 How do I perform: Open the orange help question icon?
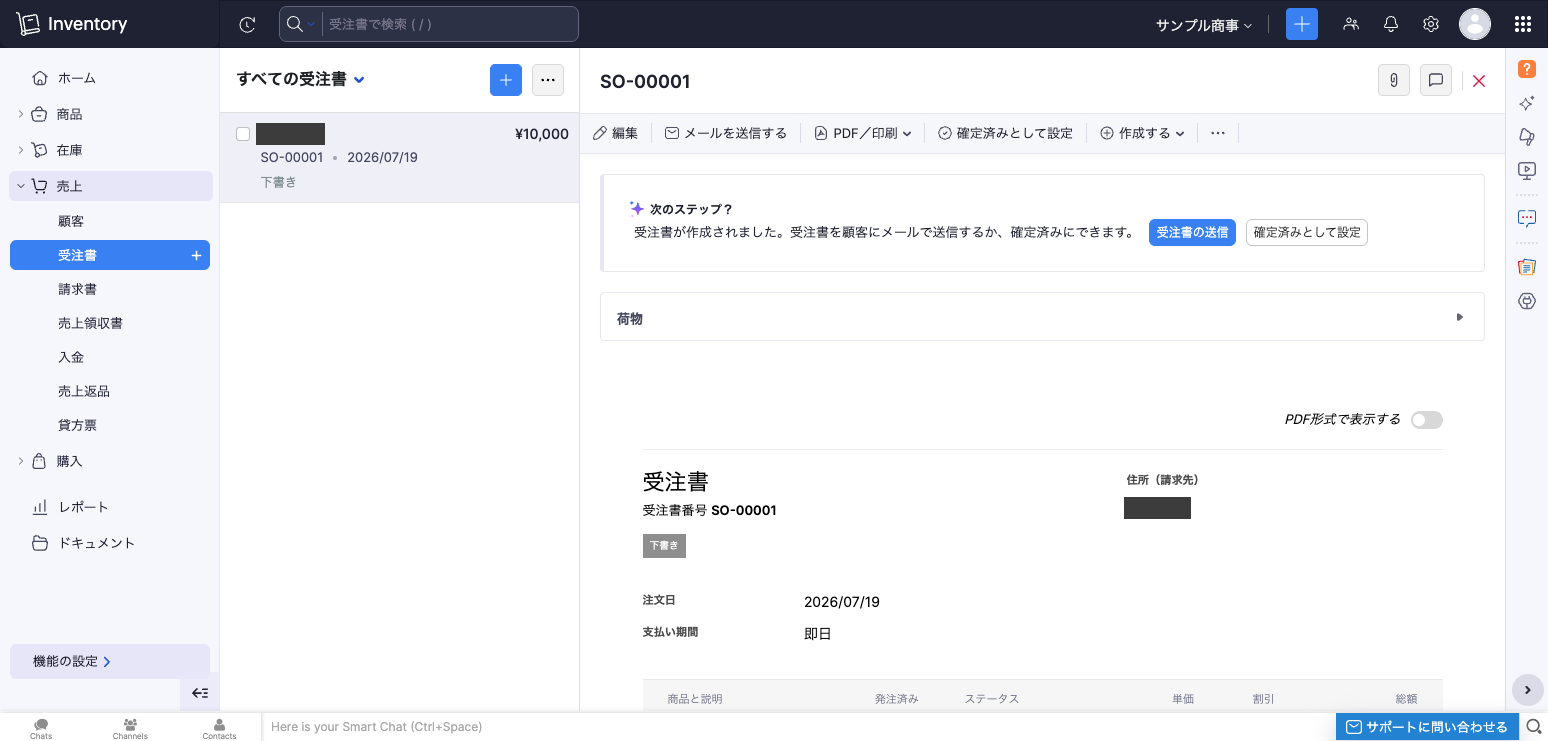(1527, 69)
